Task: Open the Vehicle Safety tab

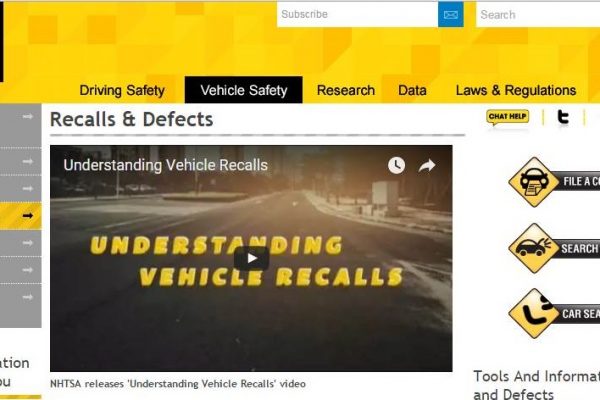Action: click(x=244, y=90)
